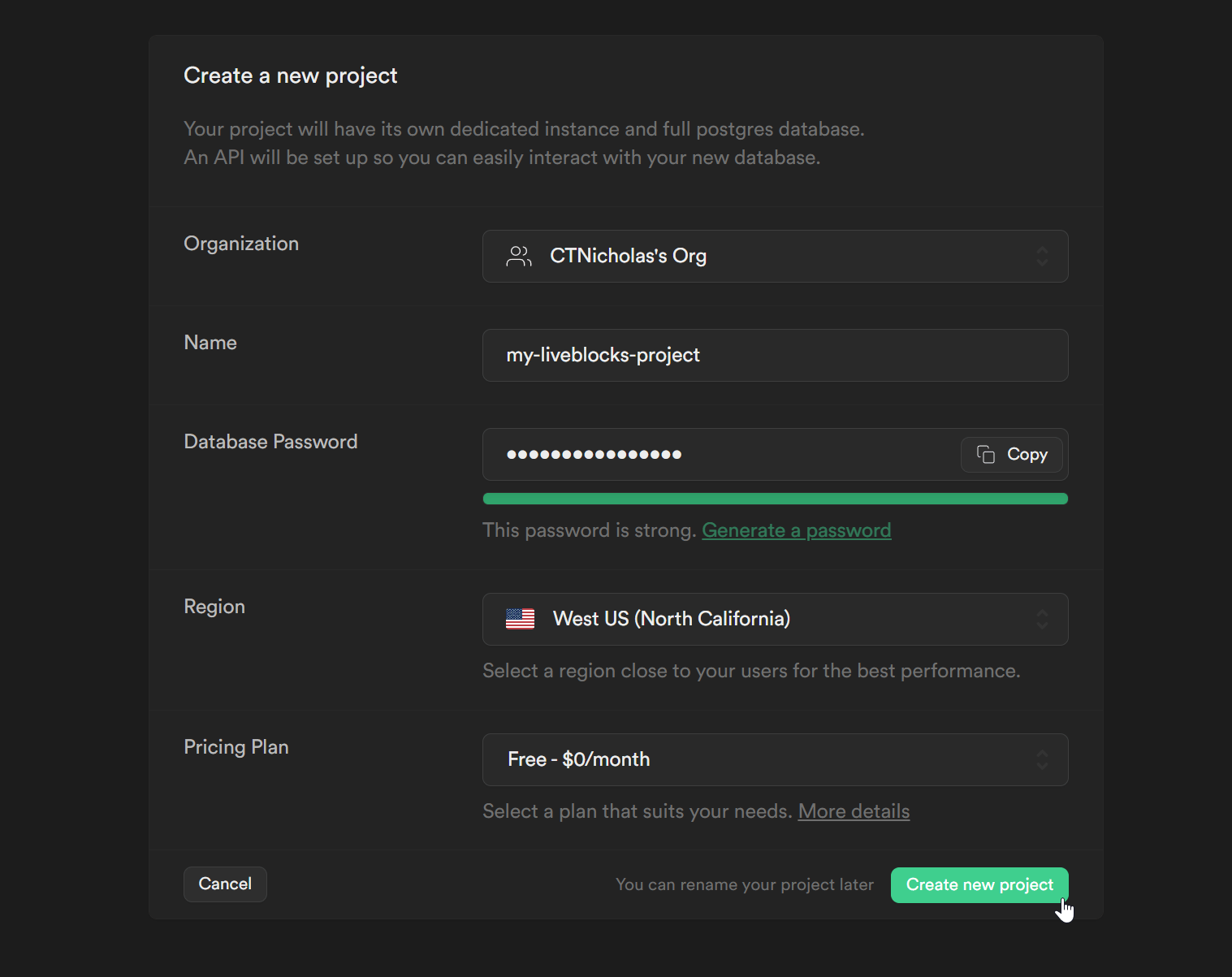
Task: Click the up-down chevron on Pricing Plan selector
Action: 1043,759
